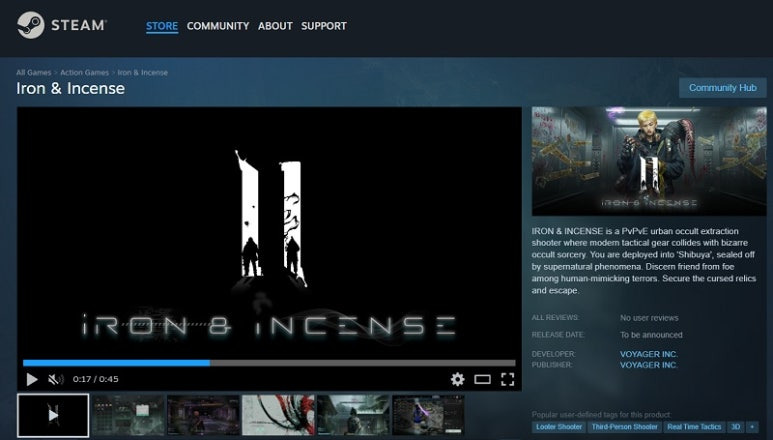Open the COMMUNITY menu
Image resolution: width=773 pixels, height=440 pixels.
tap(218, 26)
